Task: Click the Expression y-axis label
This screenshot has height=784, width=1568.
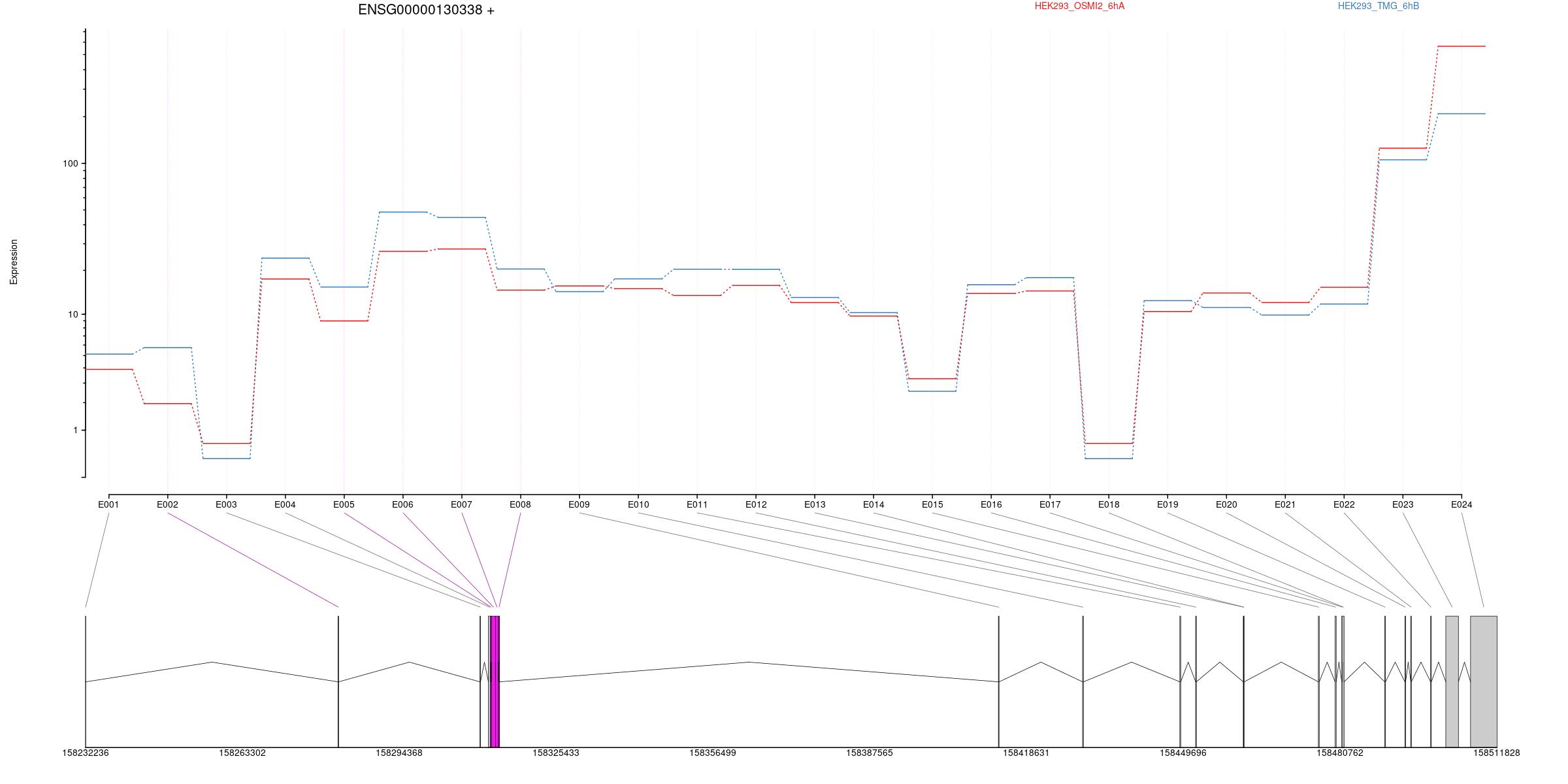Action: [14, 262]
